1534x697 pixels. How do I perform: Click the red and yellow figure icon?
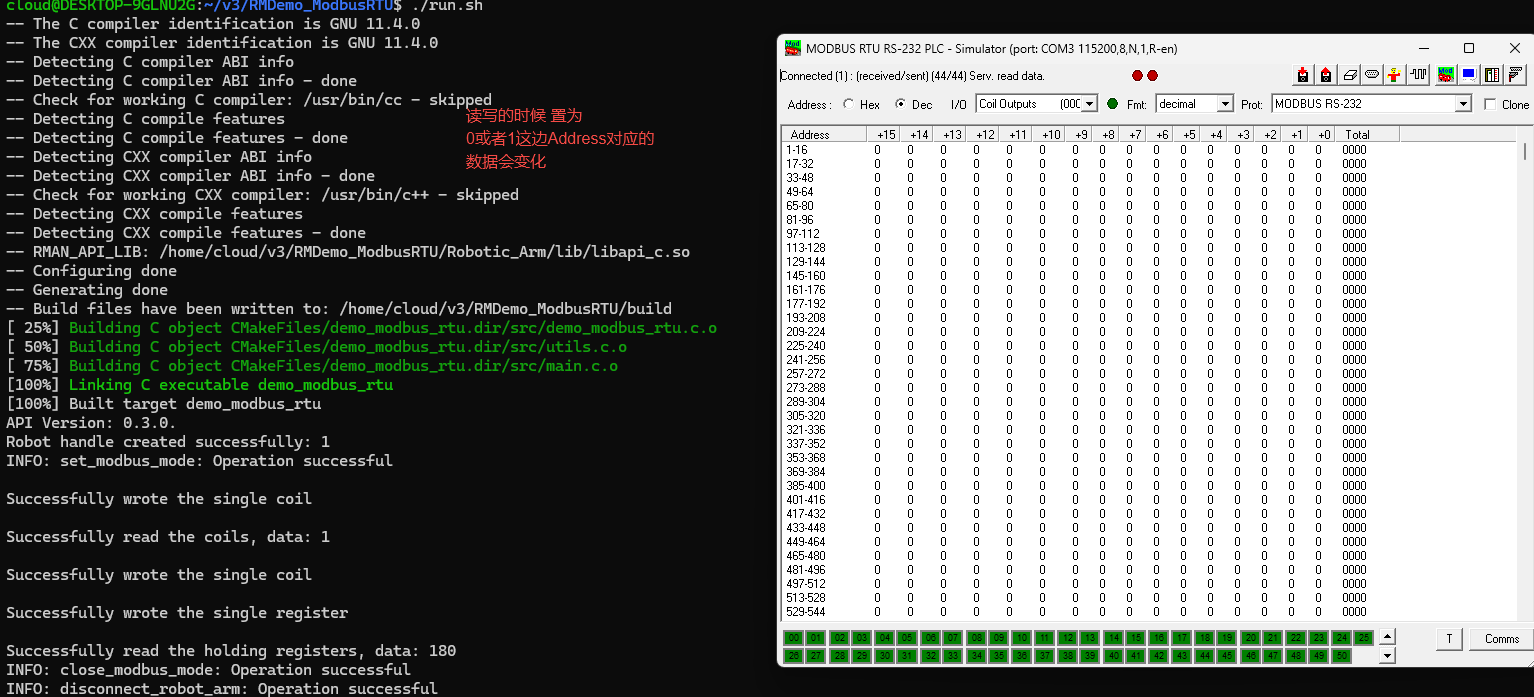pyautogui.click(x=1395, y=75)
